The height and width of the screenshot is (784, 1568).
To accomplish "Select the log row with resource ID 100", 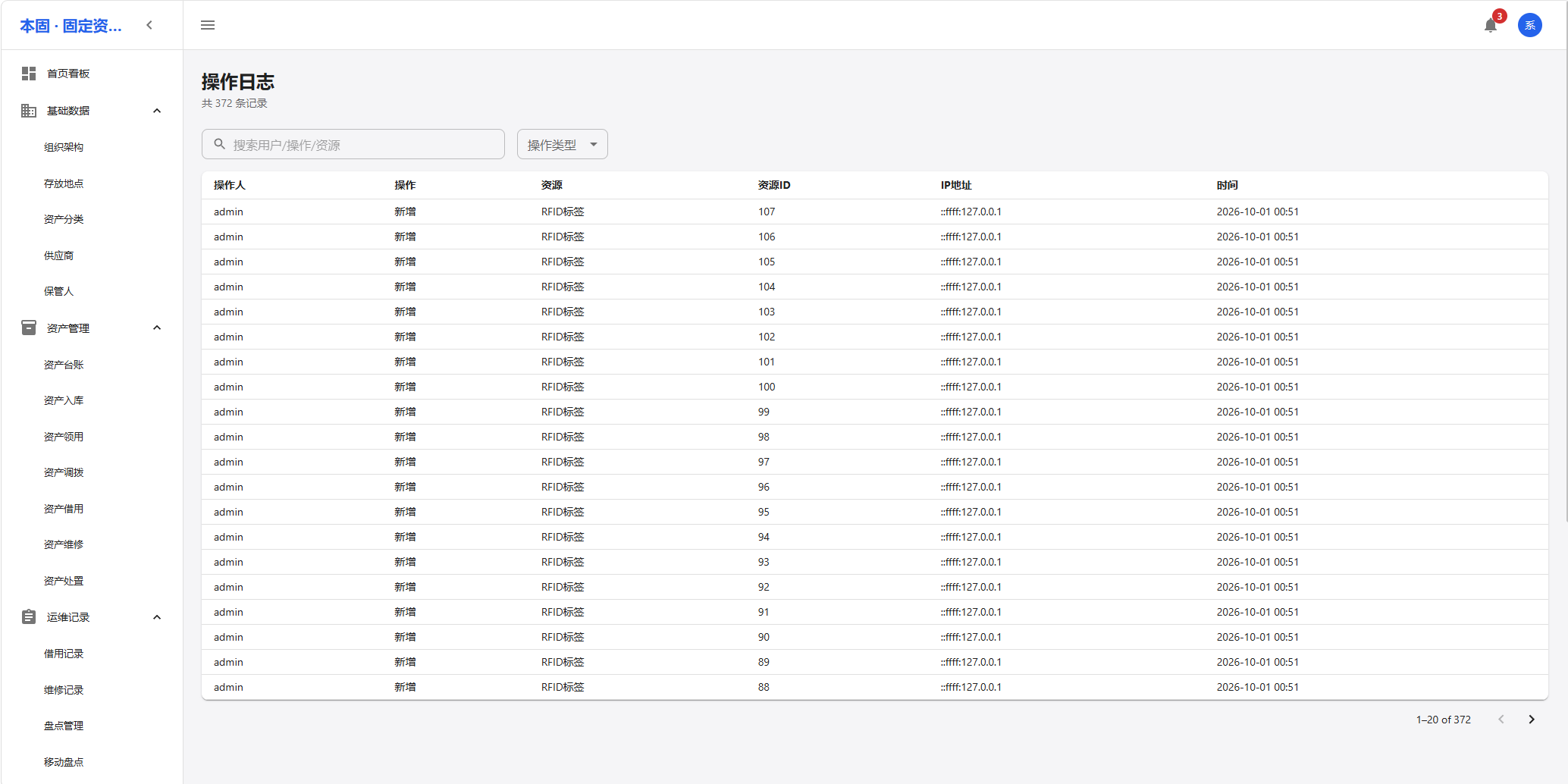I will (x=875, y=387).
